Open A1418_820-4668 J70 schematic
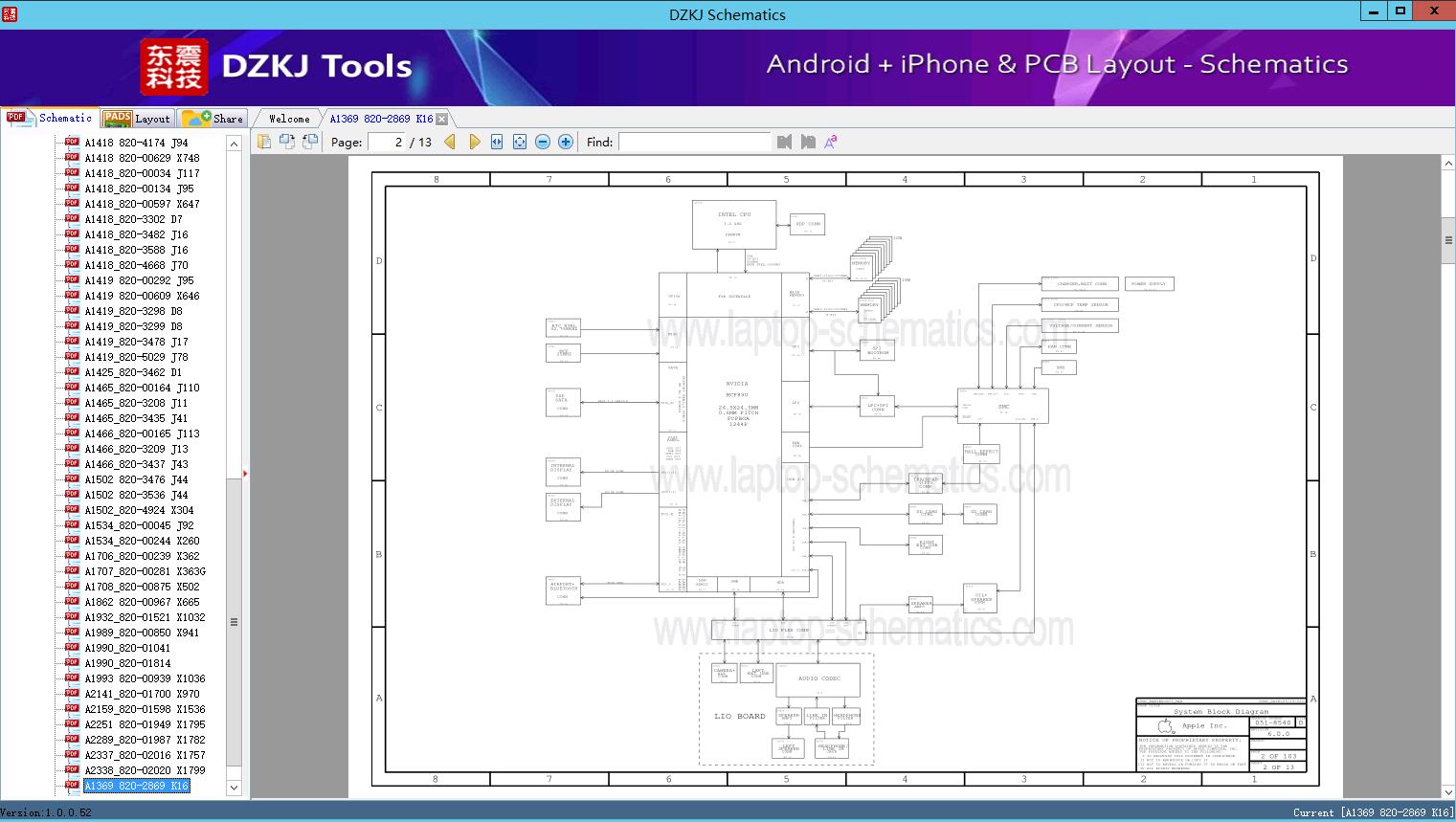This screenshot has width=1456, height=822. click(x=136, y=265)
